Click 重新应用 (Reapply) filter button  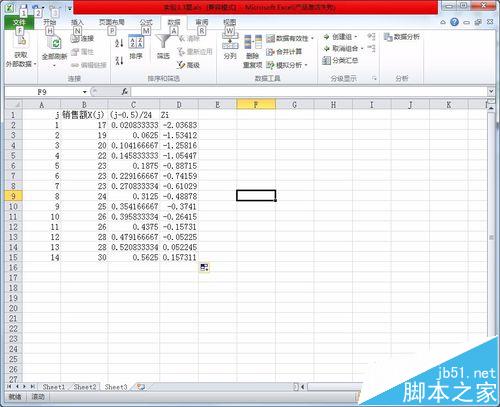195,52
